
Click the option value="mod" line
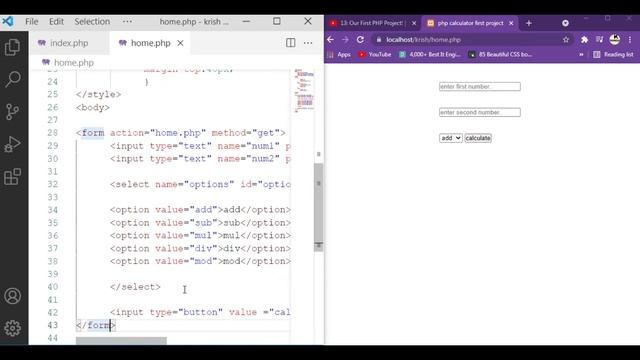click(x=200, y=261)
